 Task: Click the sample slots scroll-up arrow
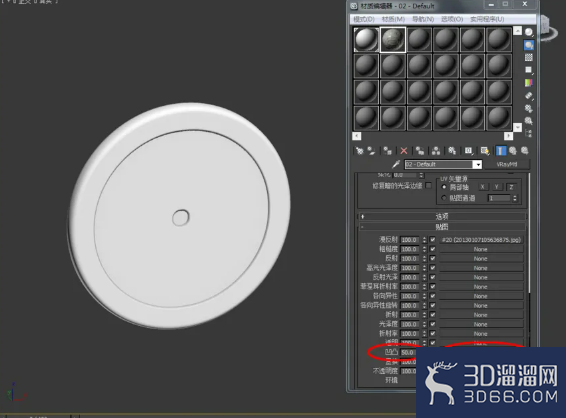[517, 31]
